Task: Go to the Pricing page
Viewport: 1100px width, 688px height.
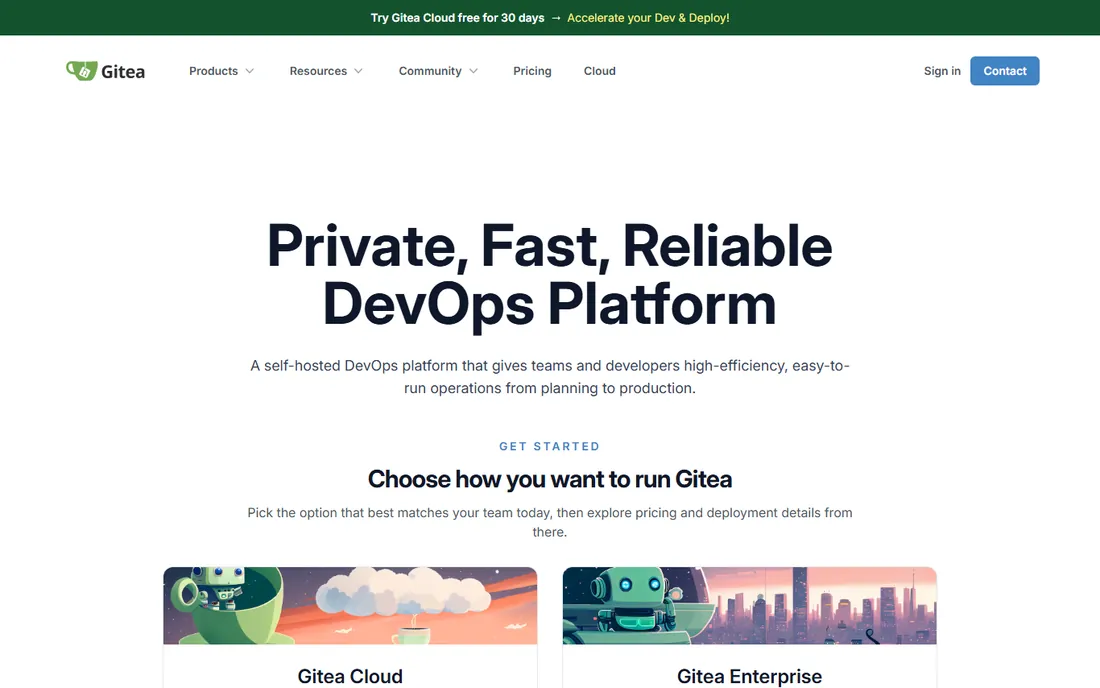Action: pyautogui.click(x=532, y=71)
